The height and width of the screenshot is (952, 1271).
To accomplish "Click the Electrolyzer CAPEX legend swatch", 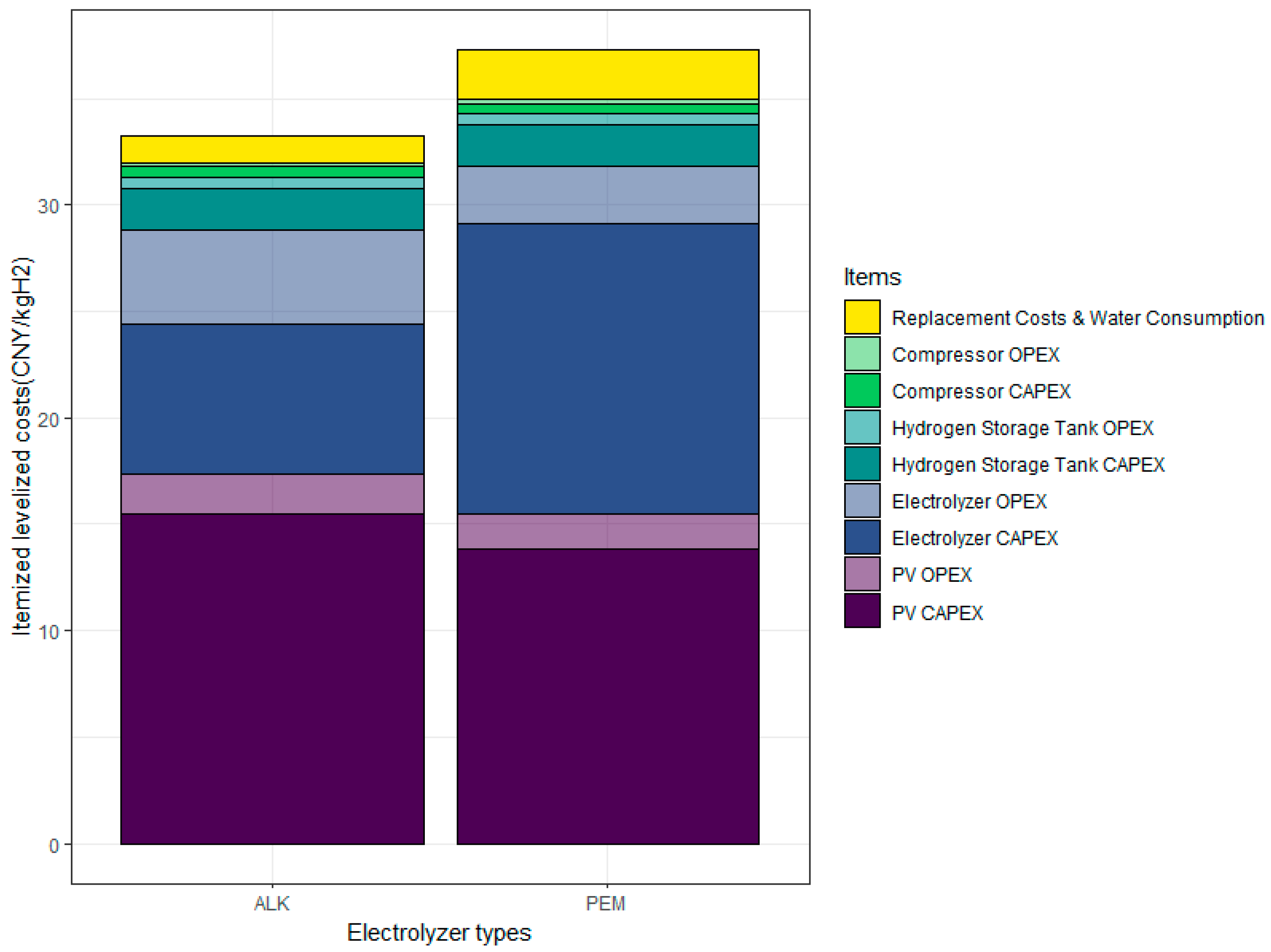I will coord(862,538).
